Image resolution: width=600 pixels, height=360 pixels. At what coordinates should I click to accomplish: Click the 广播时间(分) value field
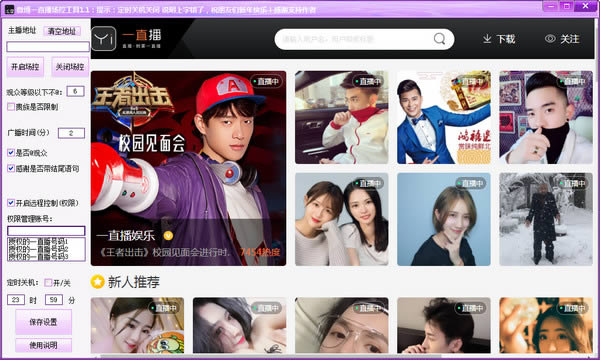71,133
